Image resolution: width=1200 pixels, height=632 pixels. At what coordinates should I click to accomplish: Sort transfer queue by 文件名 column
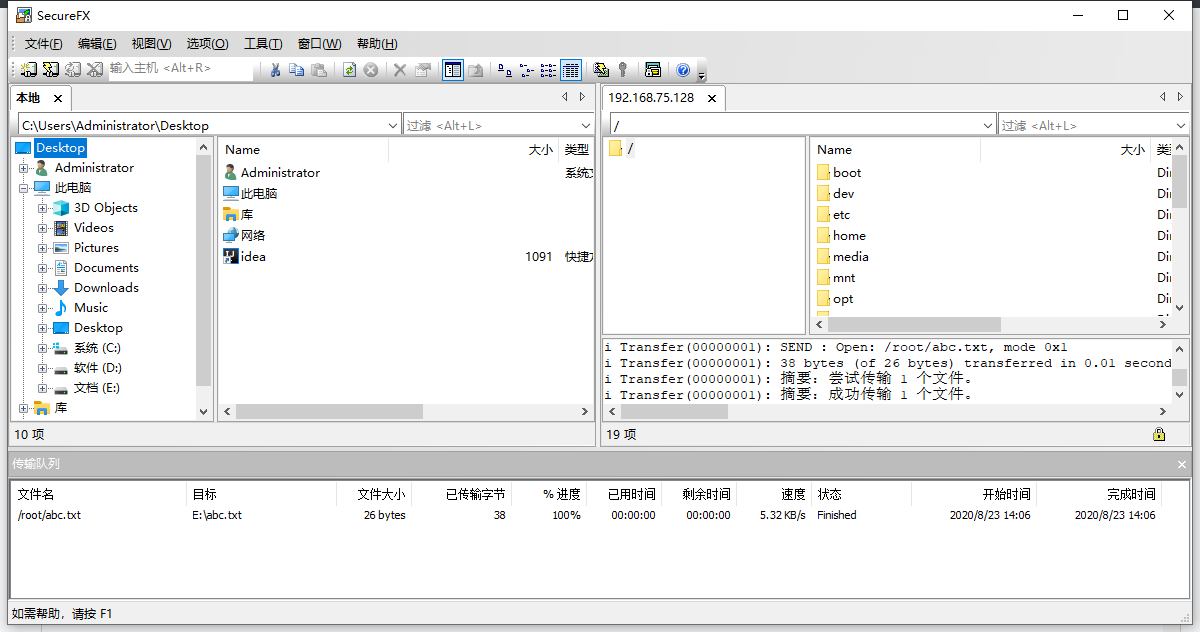(99, 494)
